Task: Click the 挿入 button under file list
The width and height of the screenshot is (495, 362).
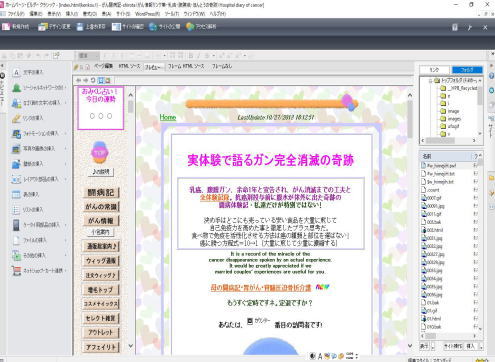Action: click(471, 346)
